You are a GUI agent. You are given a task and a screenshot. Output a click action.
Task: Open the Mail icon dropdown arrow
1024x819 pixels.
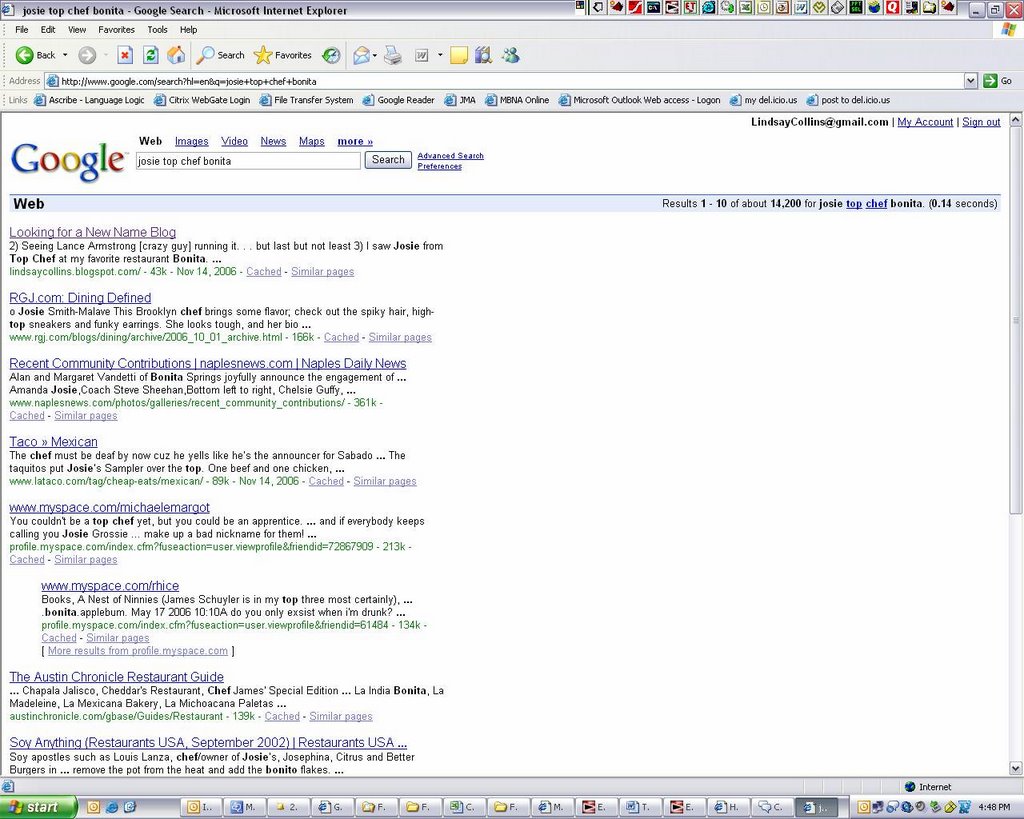point(374,56)
